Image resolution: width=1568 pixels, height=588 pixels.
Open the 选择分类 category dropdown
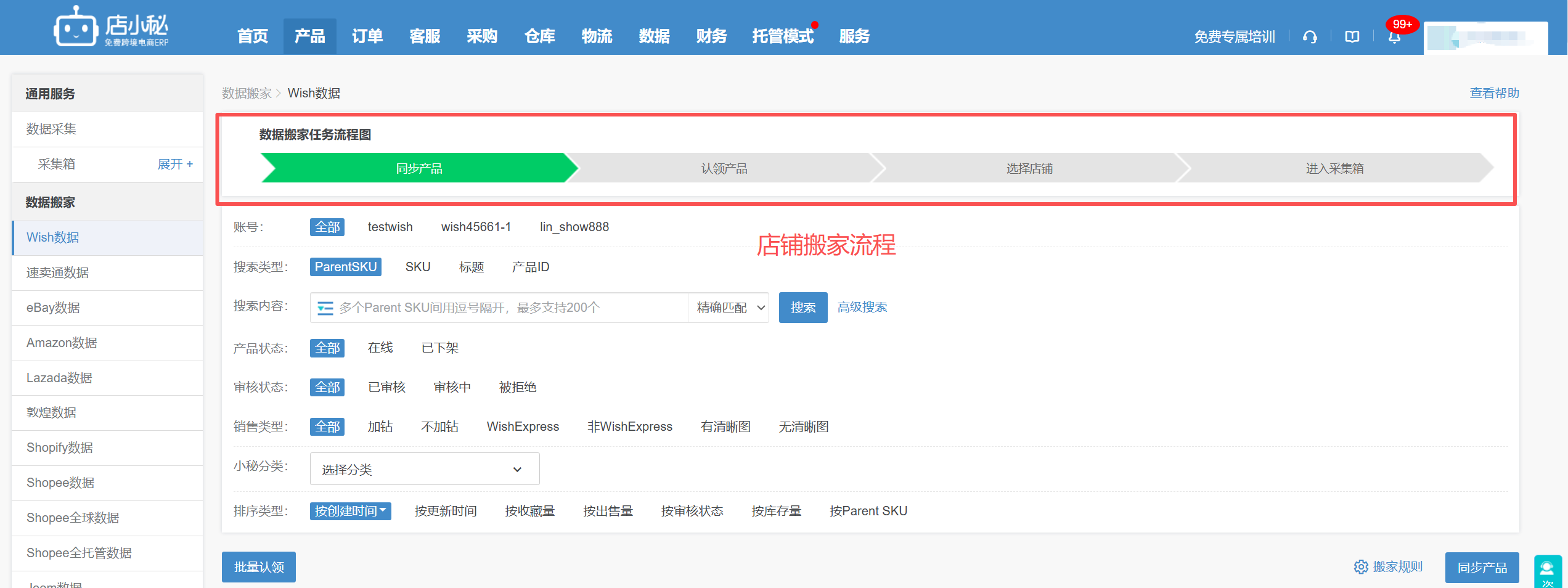coord(424,470)
